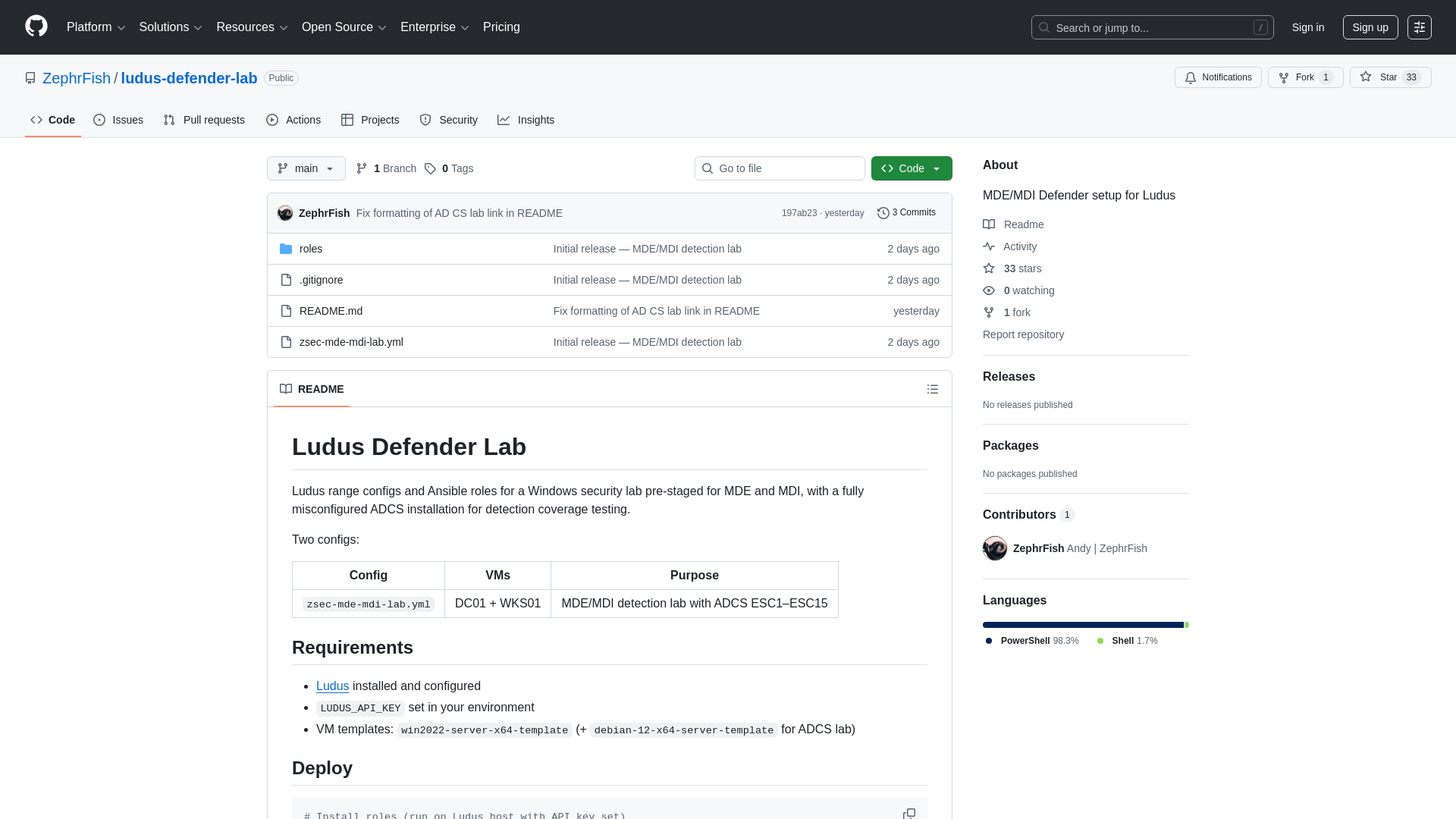The width and height of the screenshot is (1456, 819).
Task: Open the README outline list icon
Action: pos(933,389)
